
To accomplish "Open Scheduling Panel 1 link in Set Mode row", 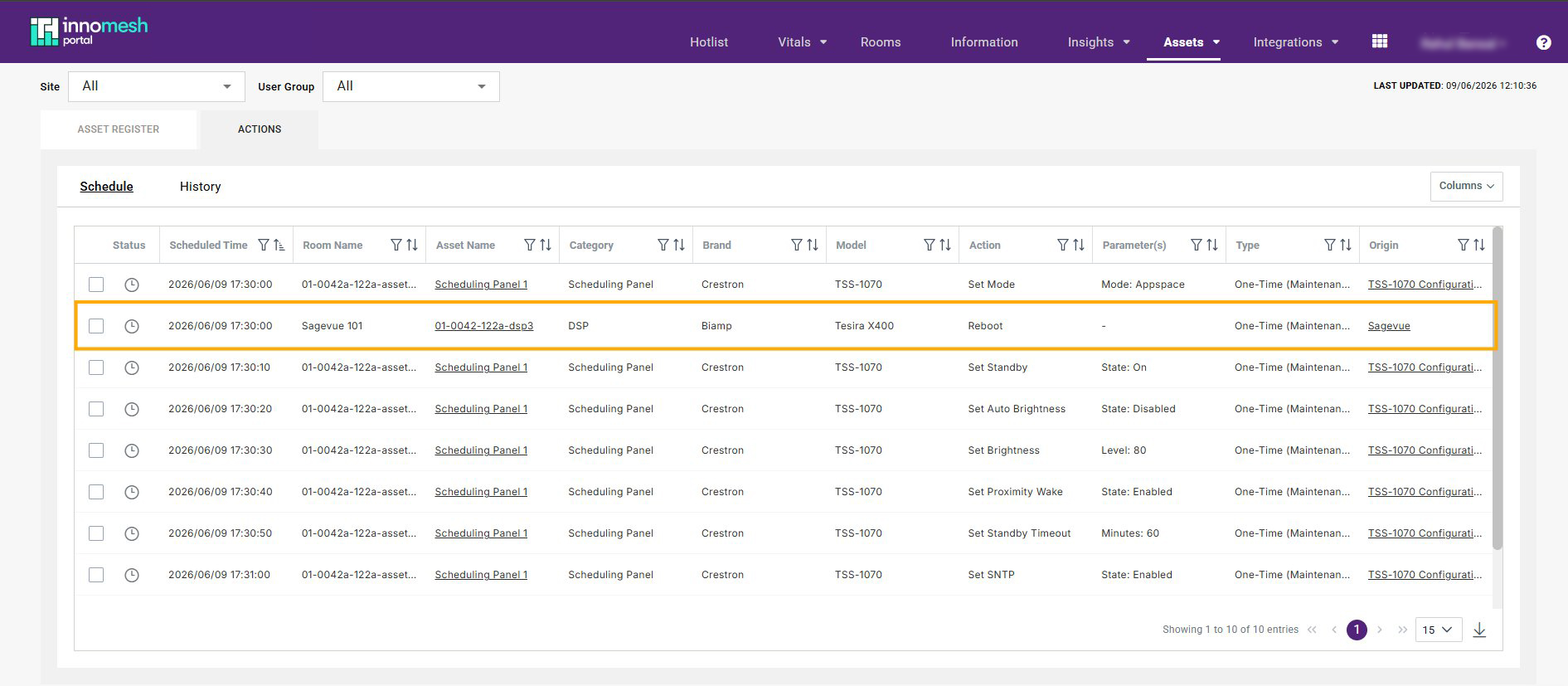I will tap(481, 285).
